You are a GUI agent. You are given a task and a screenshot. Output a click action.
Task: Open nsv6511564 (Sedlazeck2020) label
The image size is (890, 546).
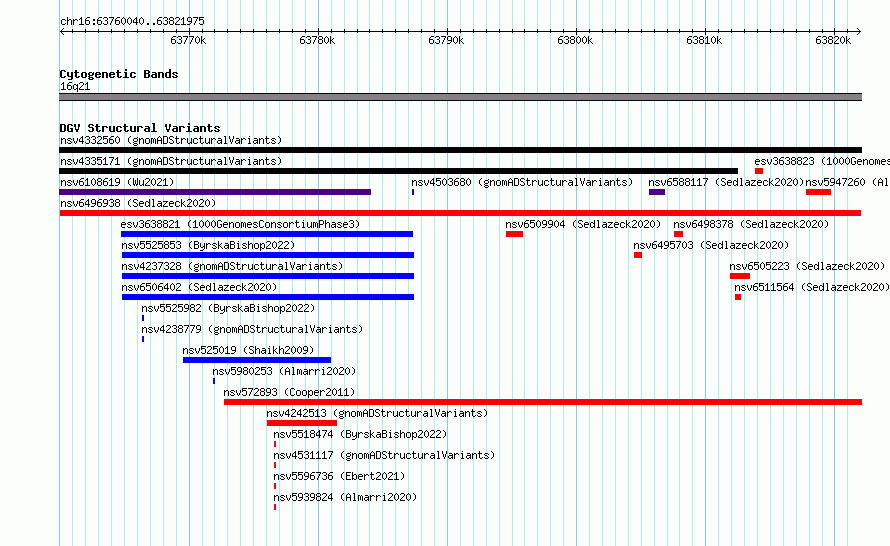812,287
